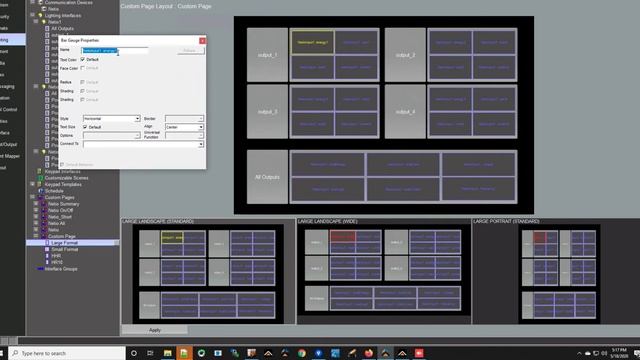Screen dimensions: 640x360
Task: Open Cortana circle on the taskbar
Action: tap(133, 353)
